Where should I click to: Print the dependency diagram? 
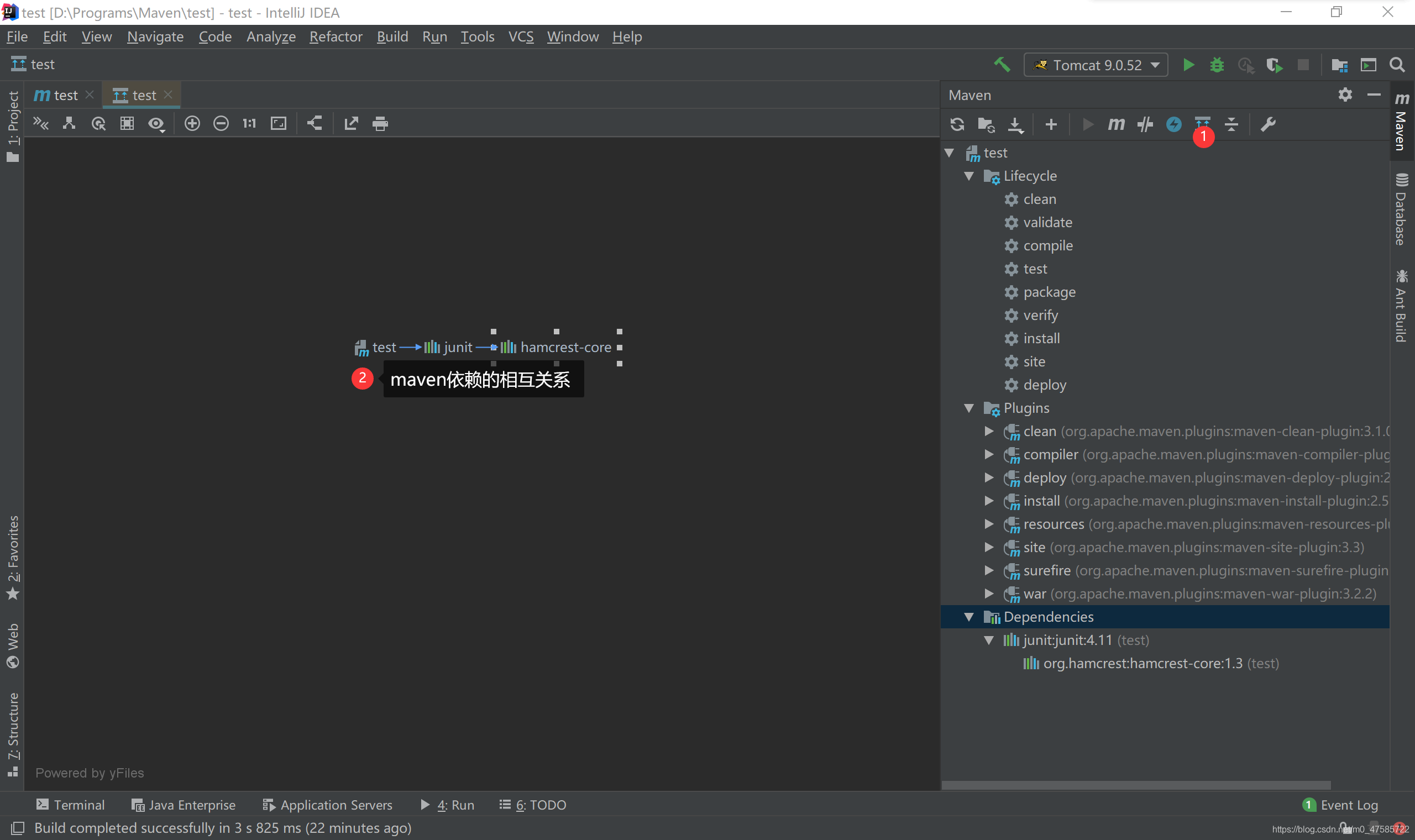pyautogui.click(x=380, y=123)
